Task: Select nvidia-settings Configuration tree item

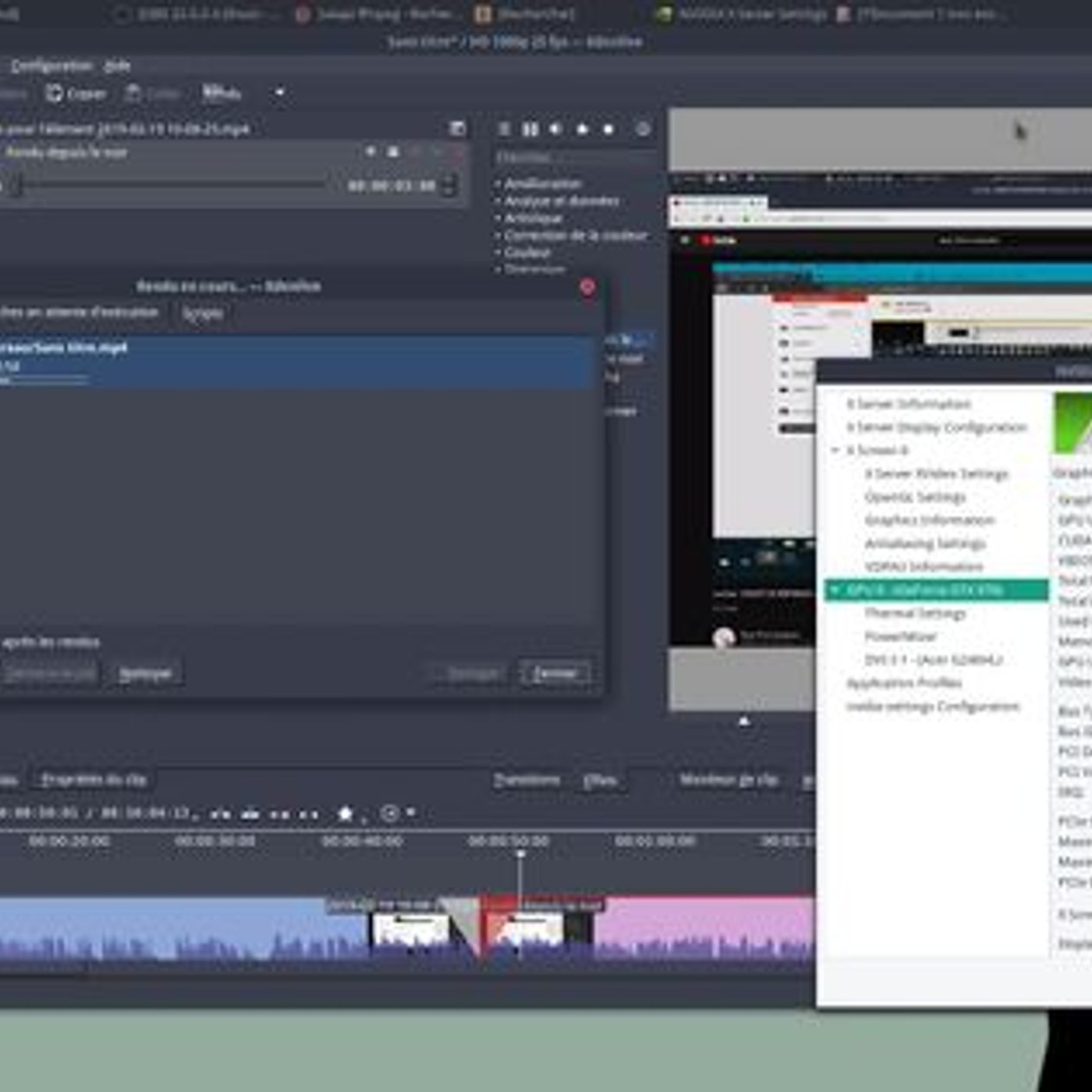Action: pyautogui.click(x=933, y=707)
